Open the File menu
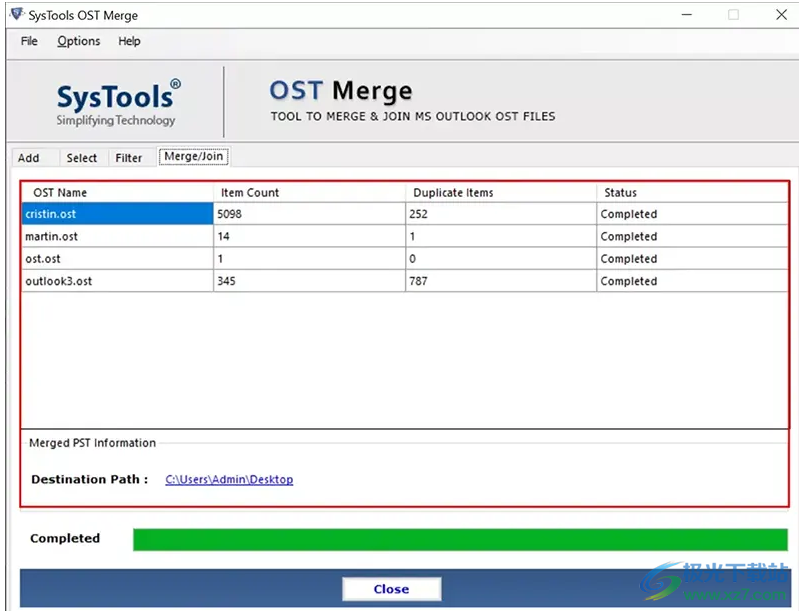This screenshot has height=611, width=799. coord(29,41)
